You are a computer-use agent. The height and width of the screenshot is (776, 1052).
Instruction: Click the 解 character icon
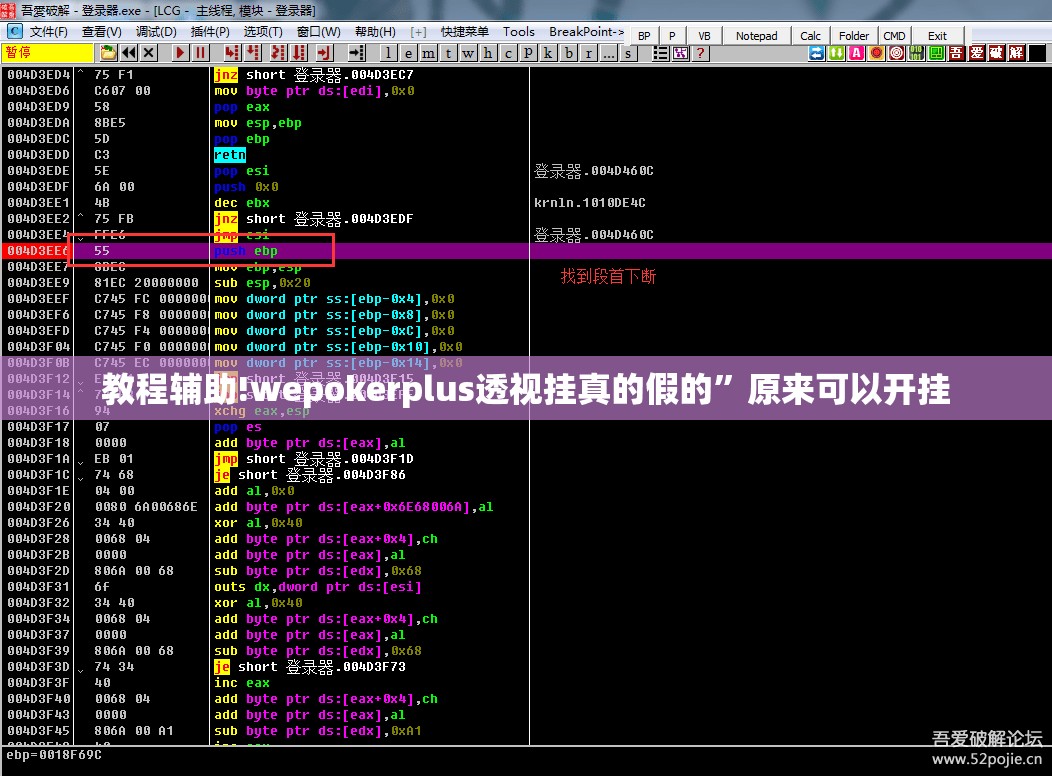click(1017, 53)
